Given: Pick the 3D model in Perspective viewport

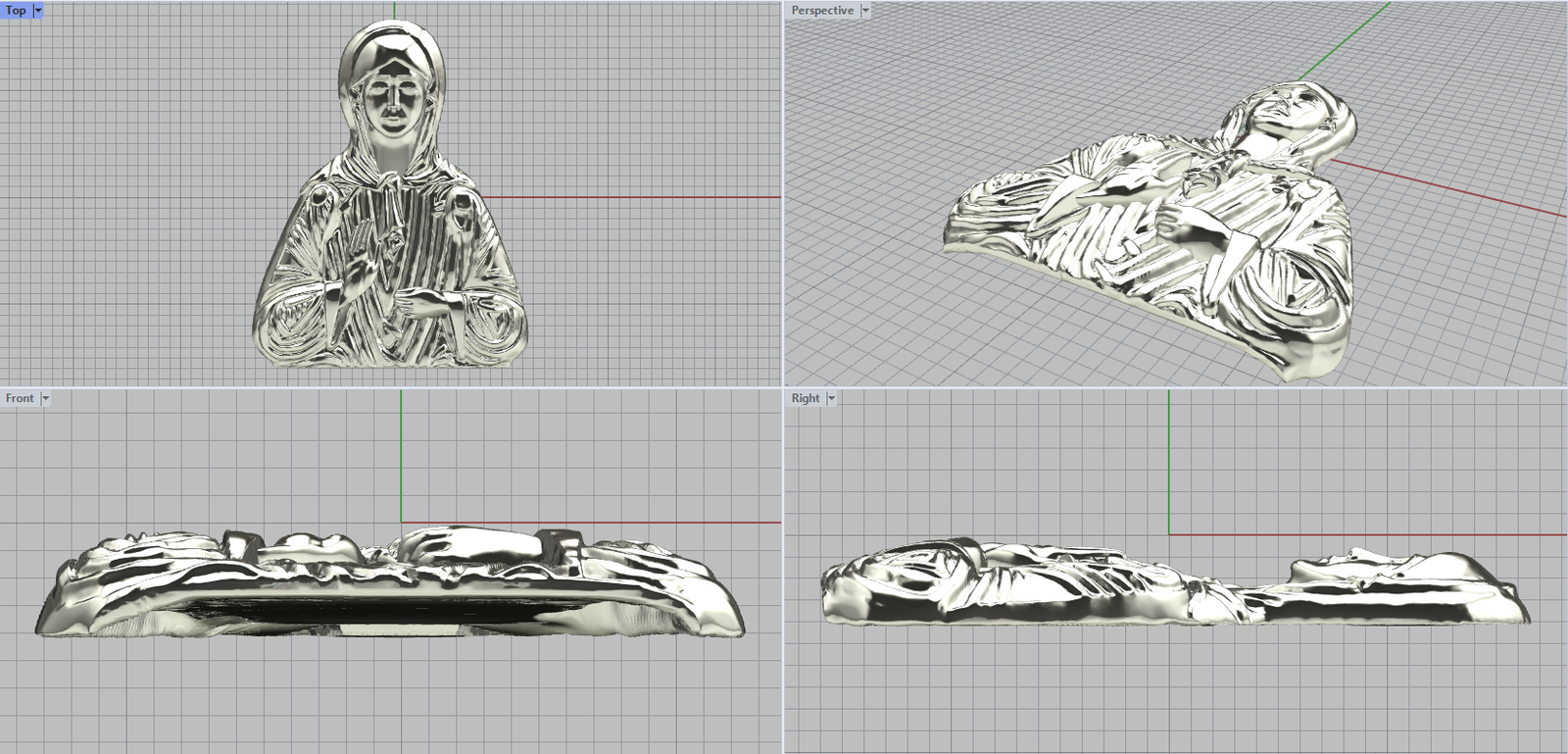Looking at the screenshot, I should click(x=1156, y=235).
